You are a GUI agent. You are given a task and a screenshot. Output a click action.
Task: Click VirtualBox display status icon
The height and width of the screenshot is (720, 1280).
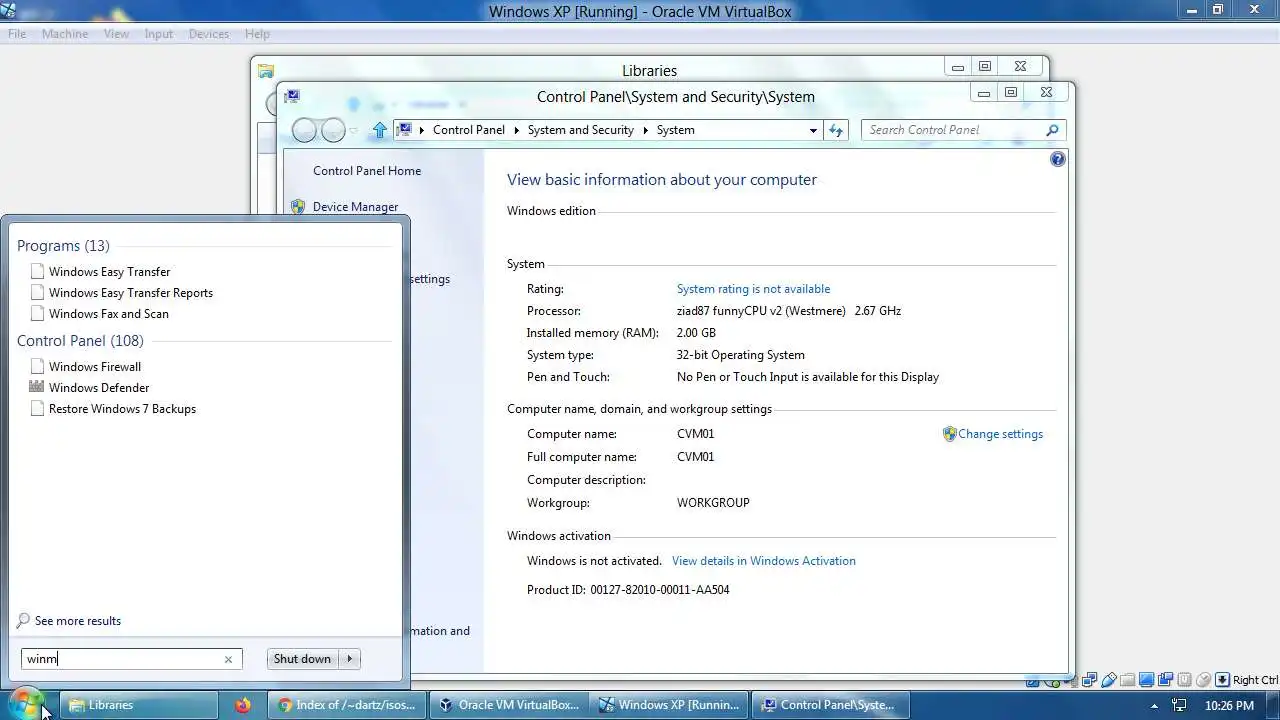coord(1146,680)
